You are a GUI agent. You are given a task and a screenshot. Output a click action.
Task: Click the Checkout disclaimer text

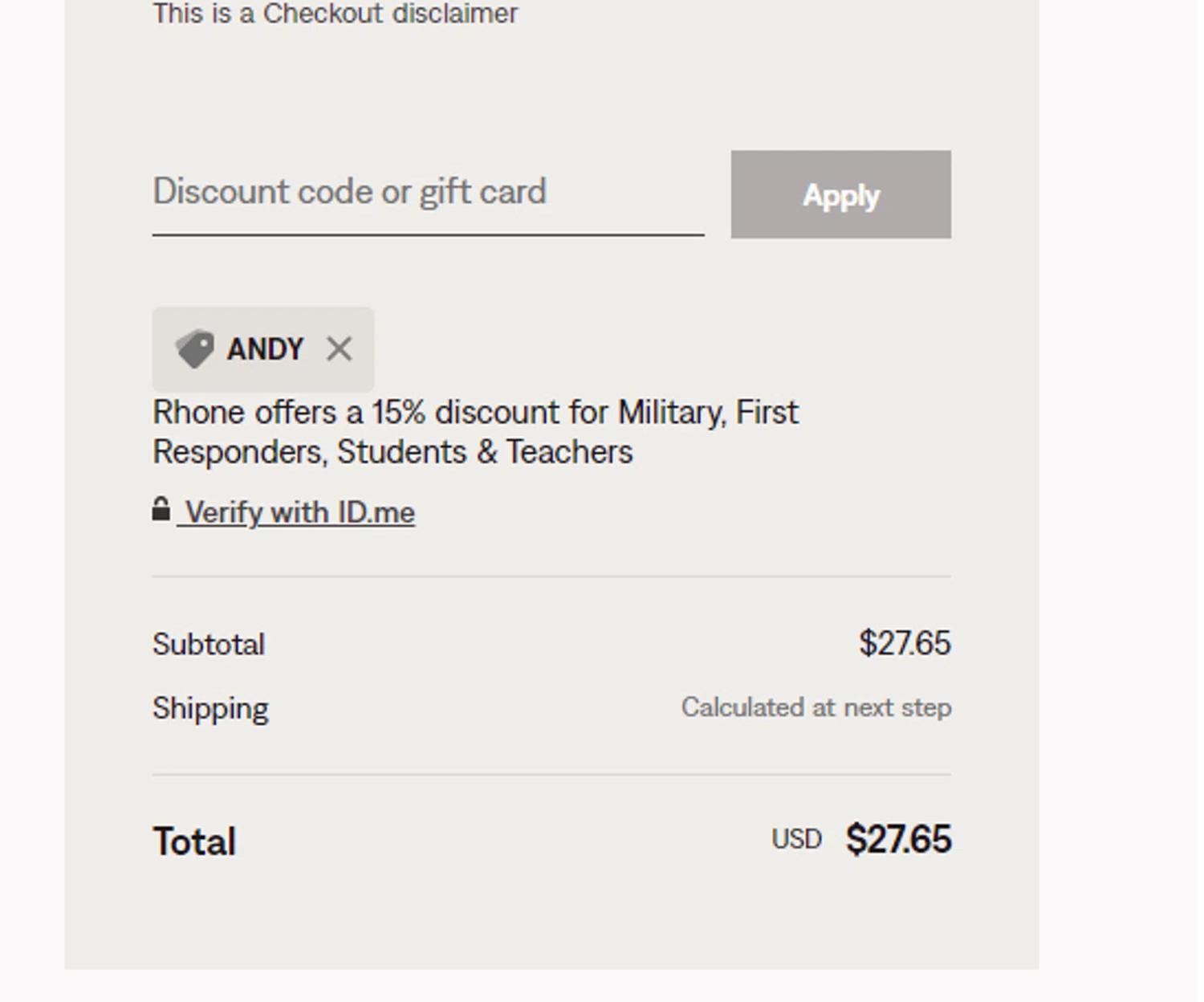(x=336, y=14)
